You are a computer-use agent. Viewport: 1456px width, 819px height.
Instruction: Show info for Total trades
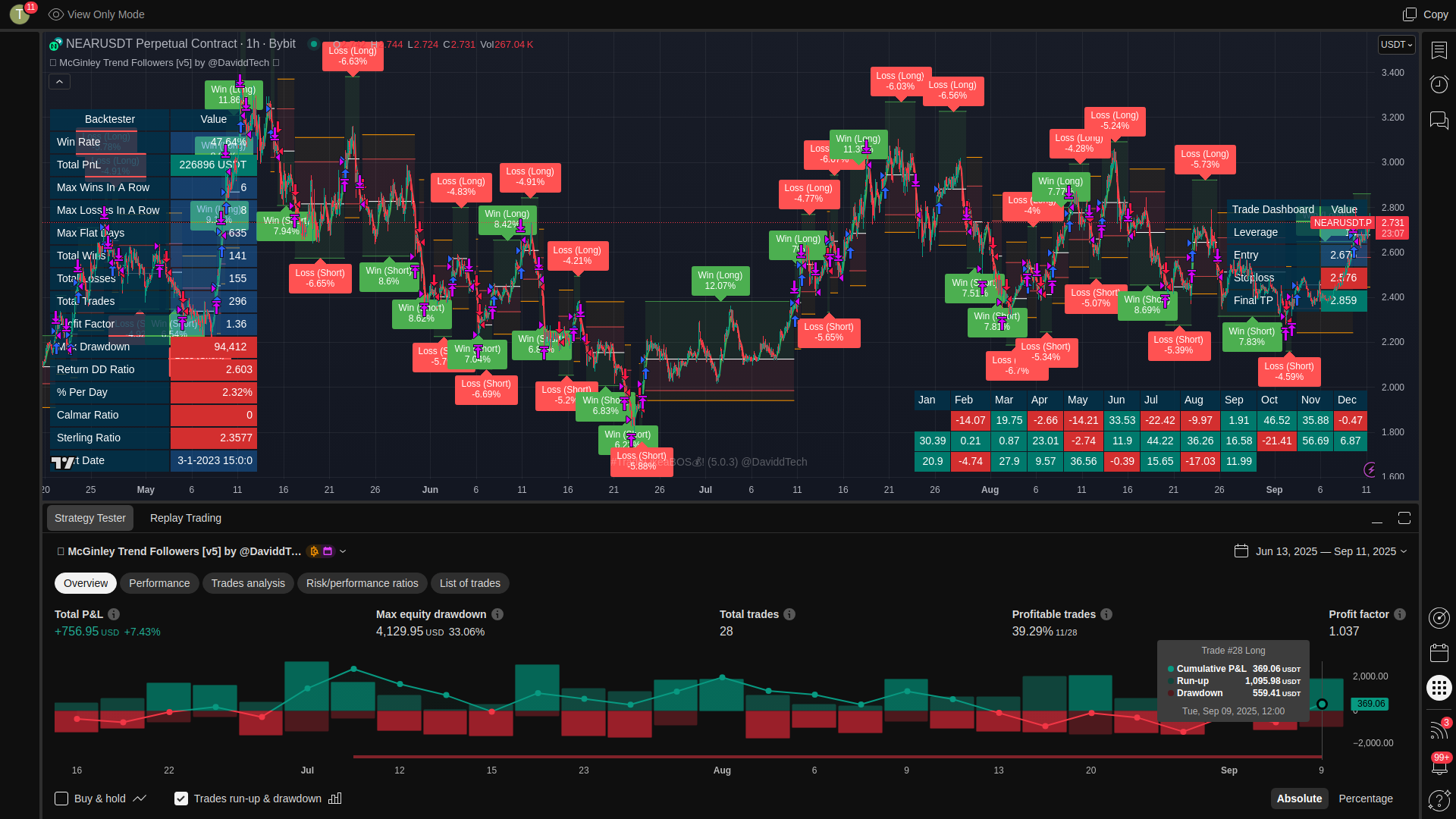point(789,614)
